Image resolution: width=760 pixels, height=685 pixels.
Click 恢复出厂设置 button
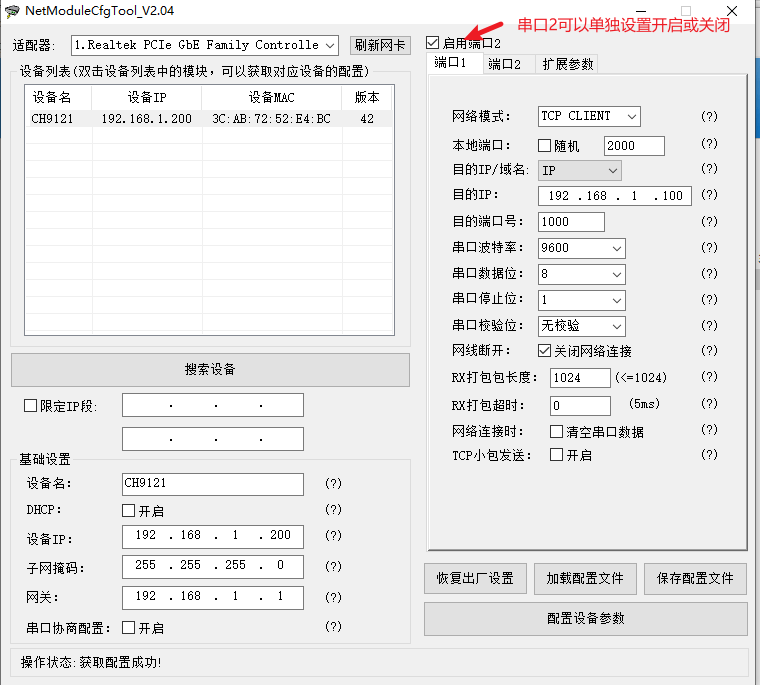pyautogui.click(x=475, y=578)
